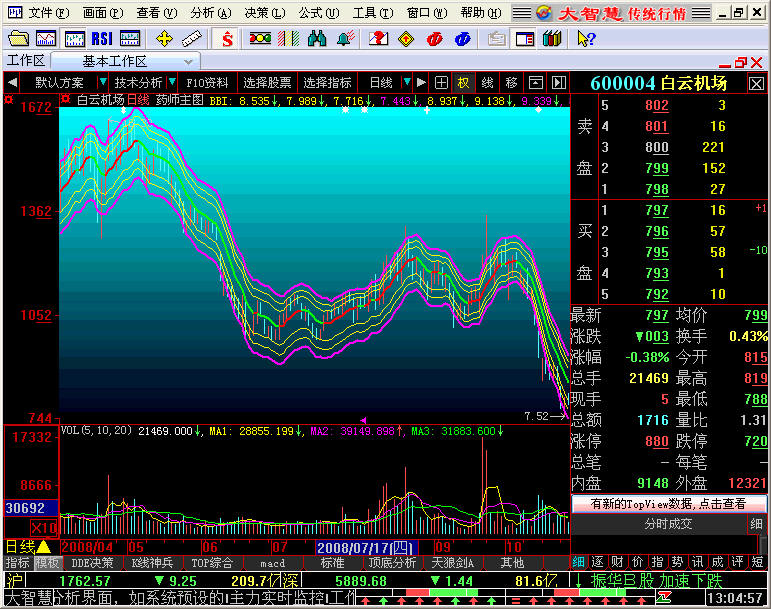Click the 分时成交 button
Viewport: 771px width, 609px height.
668,524
